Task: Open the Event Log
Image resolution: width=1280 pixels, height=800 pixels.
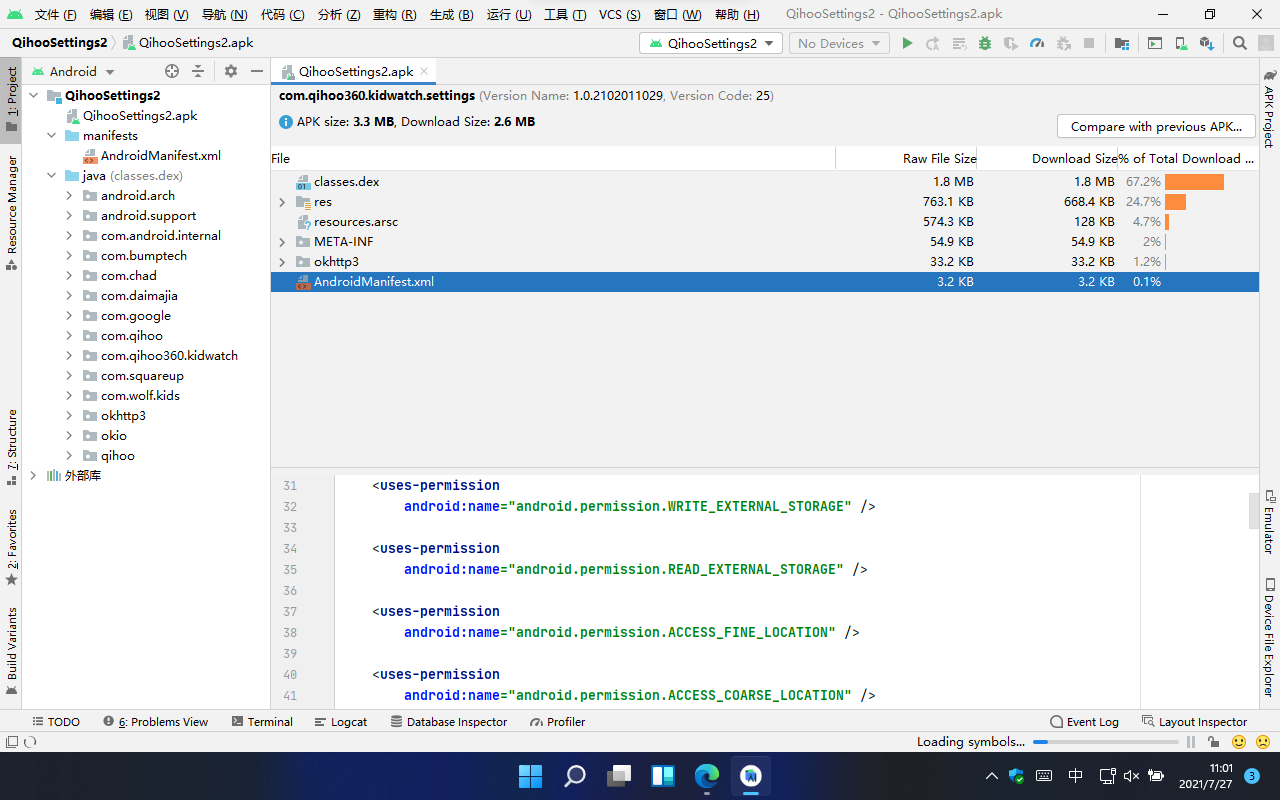Action: [x=1085, y=721]
